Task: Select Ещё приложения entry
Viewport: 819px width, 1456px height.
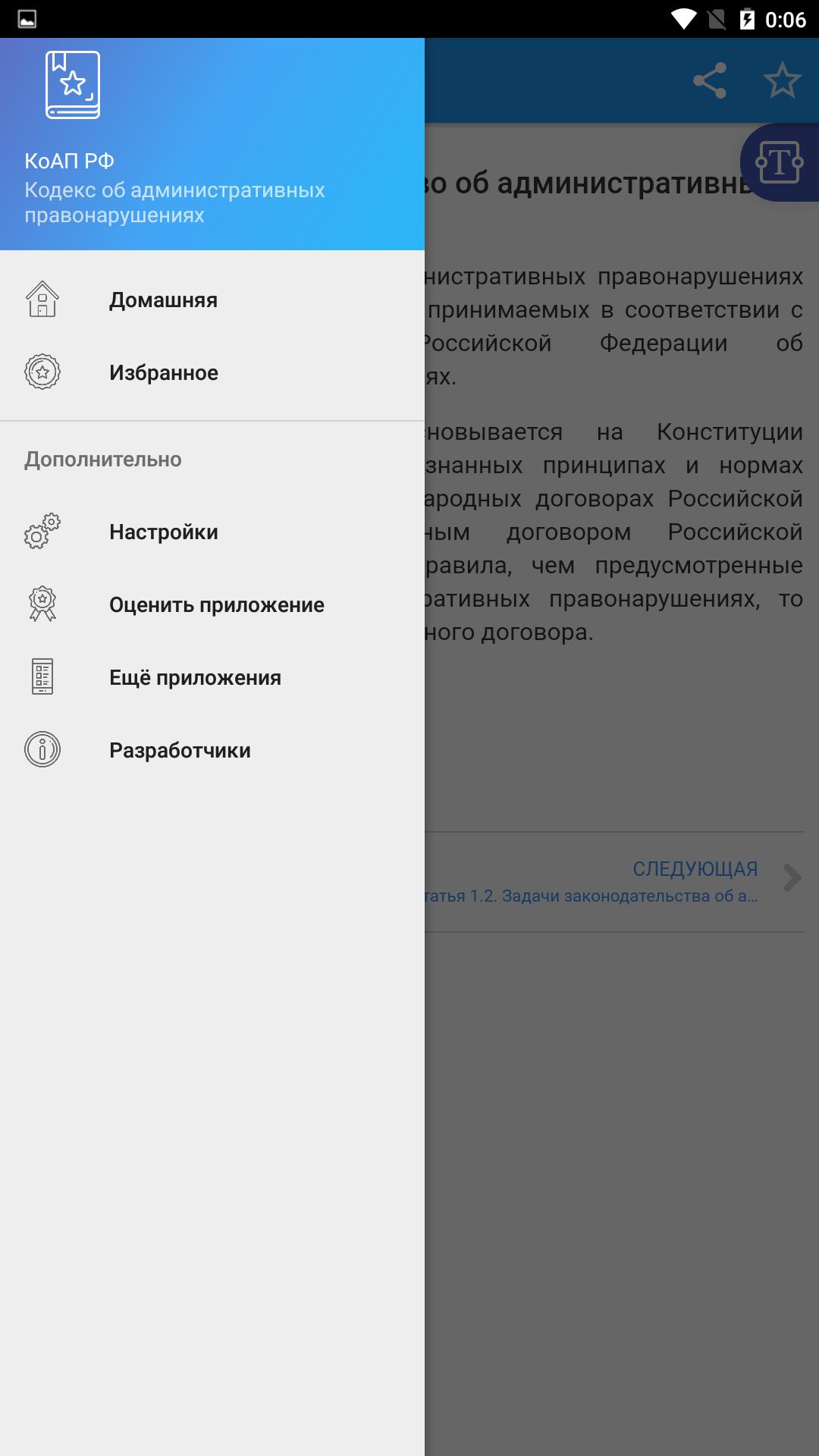Action: pyautogui.click(x=212, y=676)
